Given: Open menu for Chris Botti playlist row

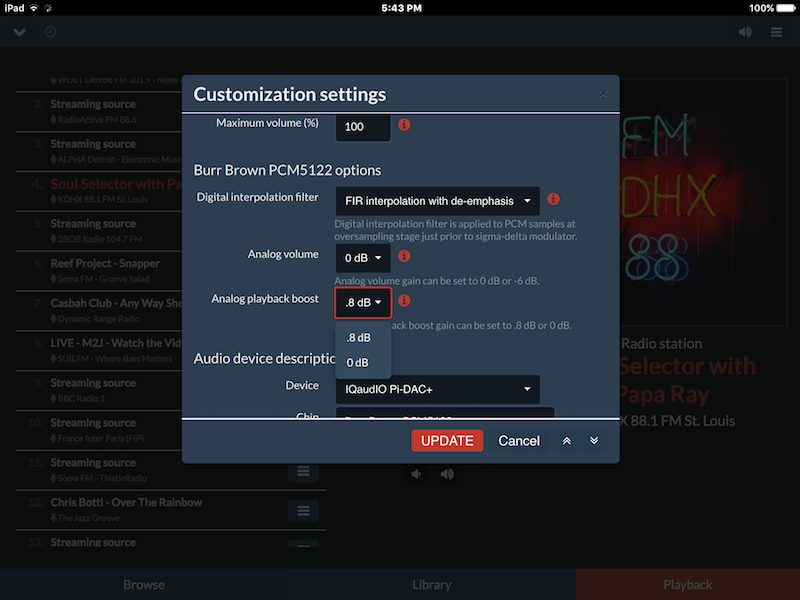Looking at the screenshot, I should (304, 511).
